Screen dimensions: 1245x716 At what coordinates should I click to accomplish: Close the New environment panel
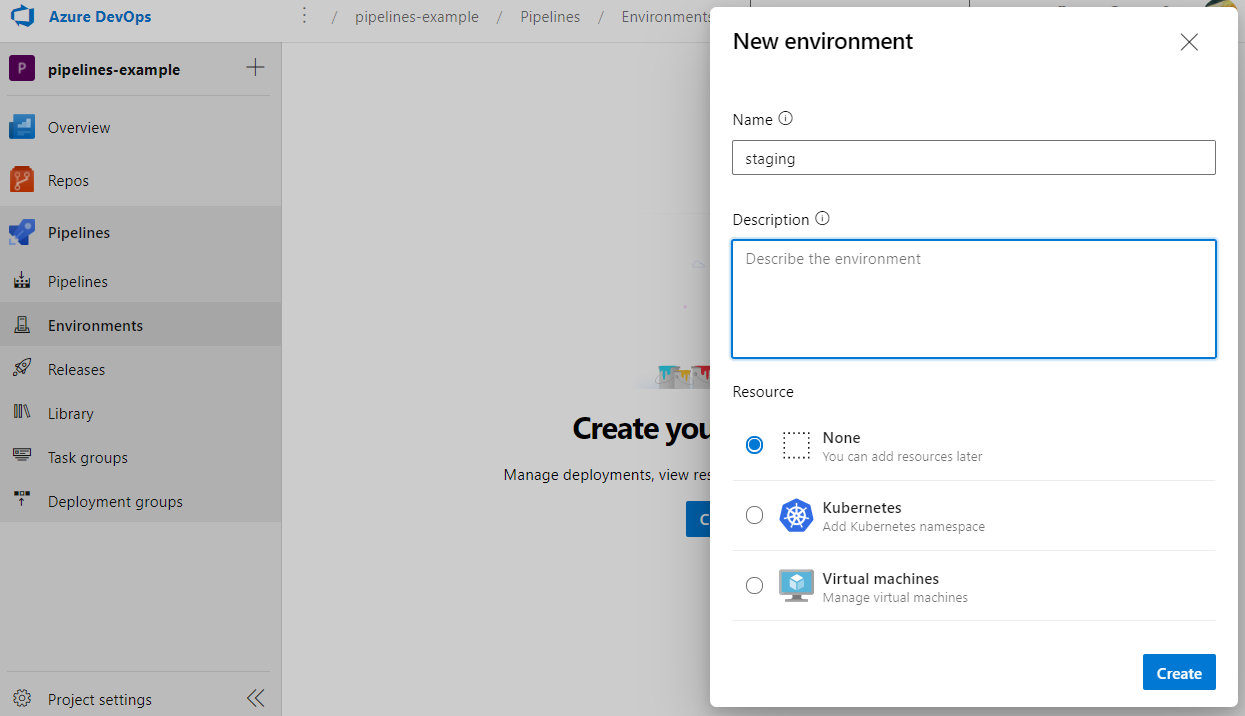[x=1189, y=42]
